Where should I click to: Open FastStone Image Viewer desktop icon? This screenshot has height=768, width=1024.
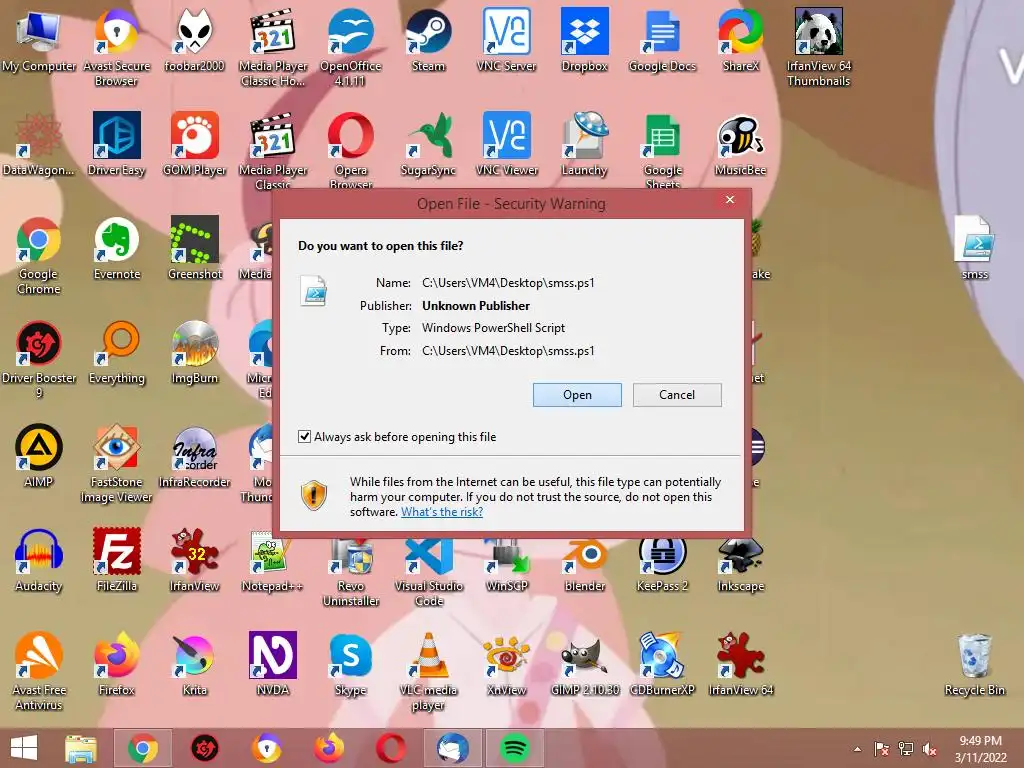coord(116,463)
